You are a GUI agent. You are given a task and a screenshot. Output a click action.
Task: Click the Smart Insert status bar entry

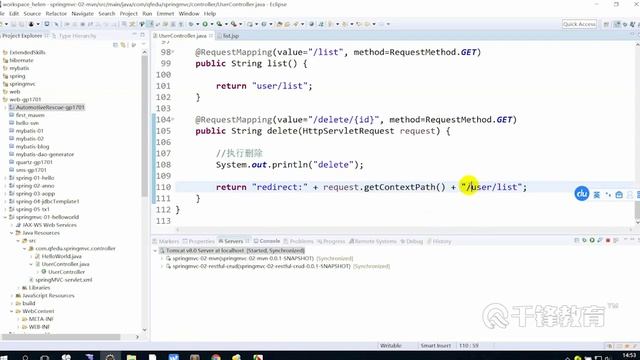[436, 346]
